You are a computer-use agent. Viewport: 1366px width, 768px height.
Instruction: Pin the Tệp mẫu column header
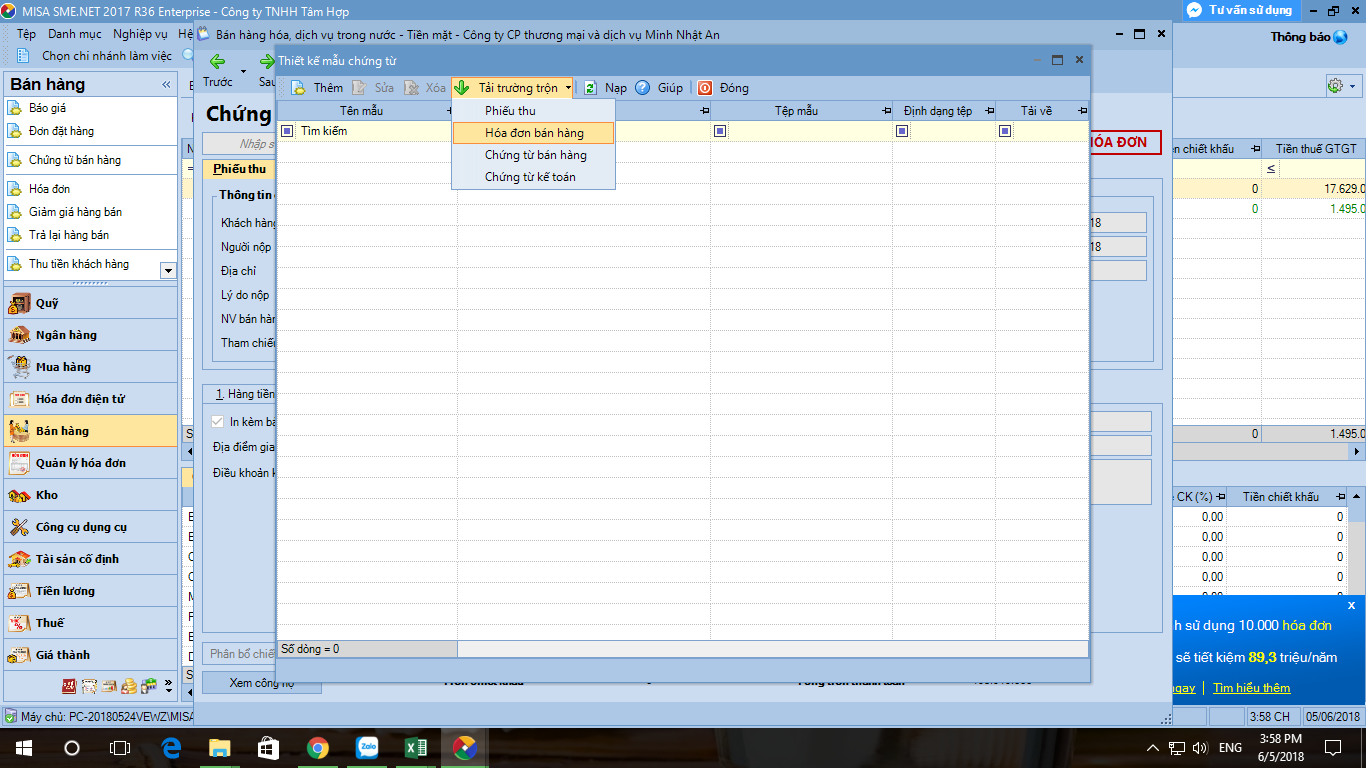(x=886, y=111)
